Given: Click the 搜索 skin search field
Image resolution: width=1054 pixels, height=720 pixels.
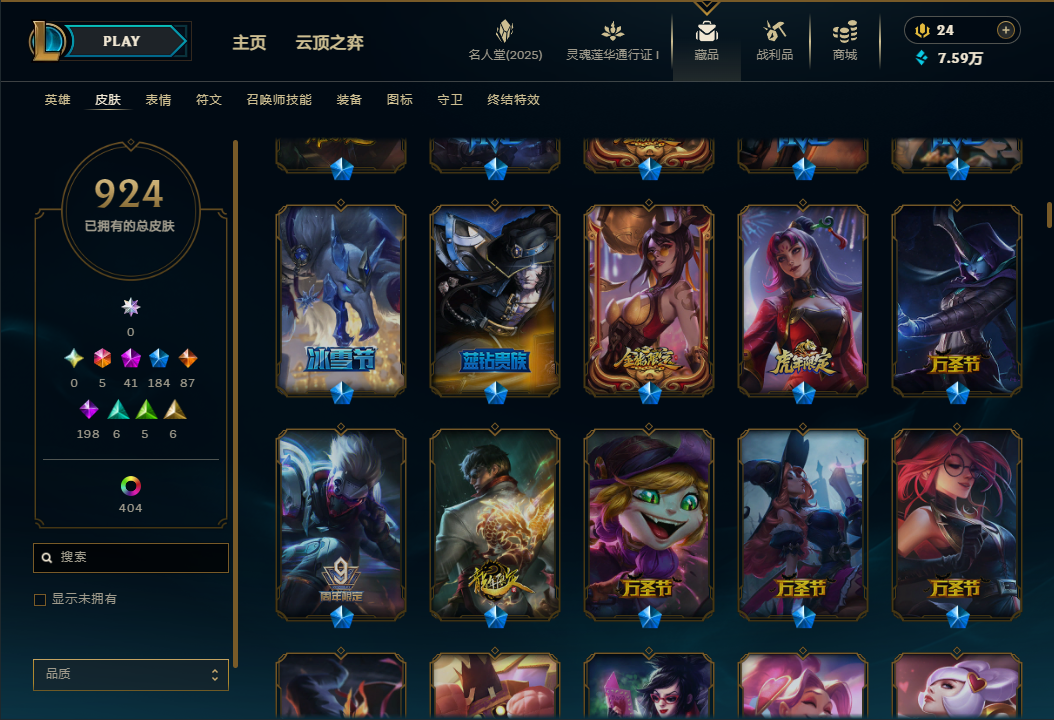Looking at the screenshot, I should coord(131,558).
